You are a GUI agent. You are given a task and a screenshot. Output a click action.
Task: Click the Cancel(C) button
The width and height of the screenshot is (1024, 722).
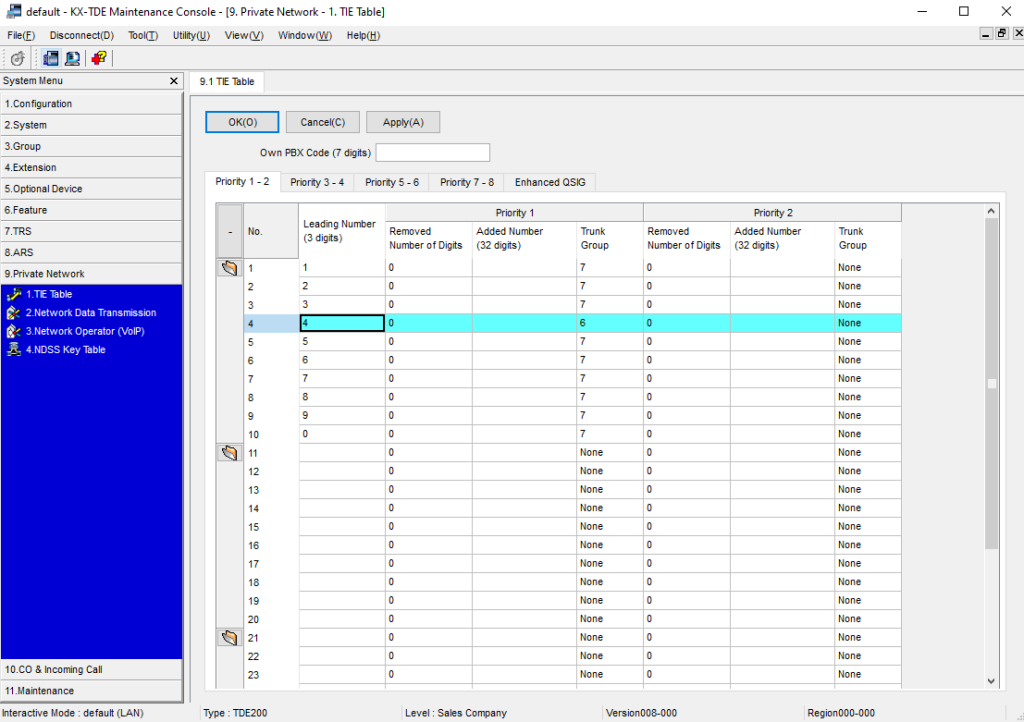(x=323, y=122)
